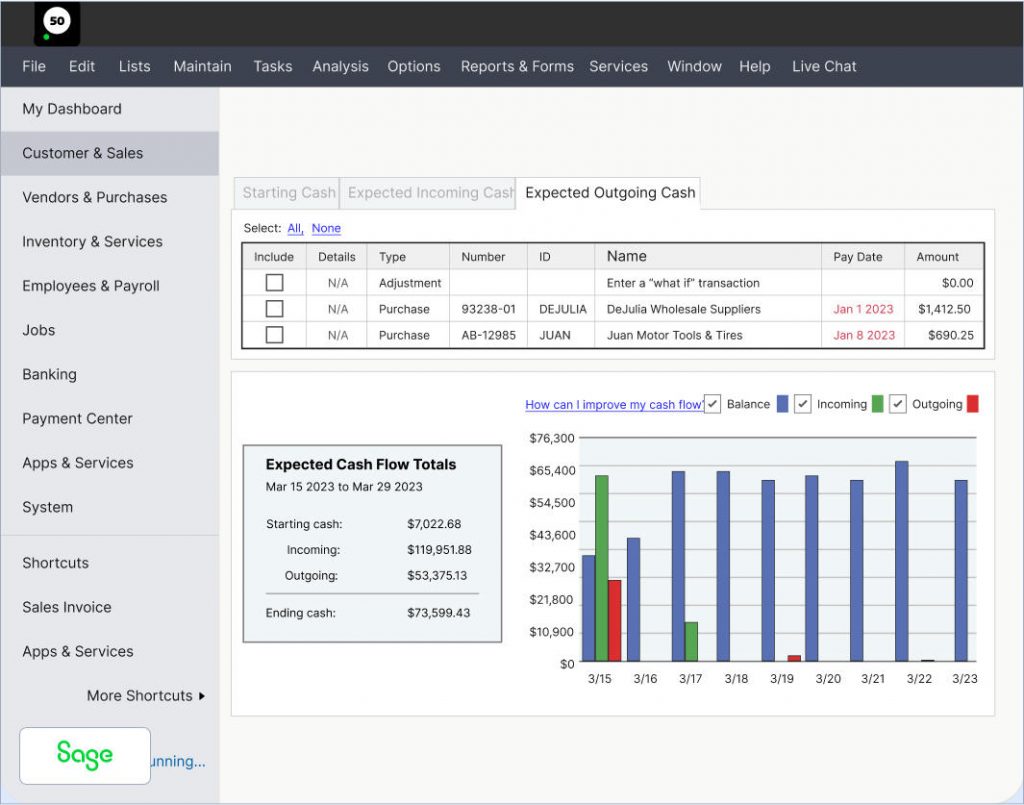Click the blue Balance color swatch
This screenshot has width=1024, height=805.
point(783,404)
